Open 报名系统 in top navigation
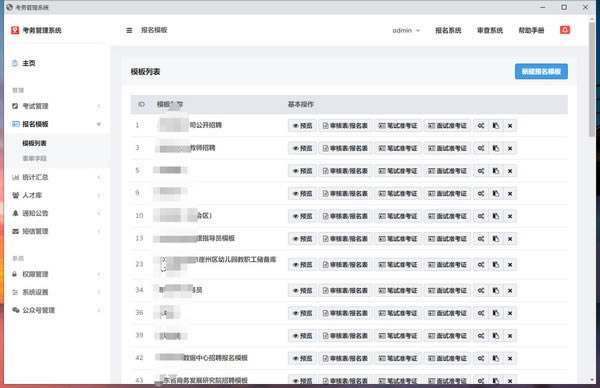 tap(448, 30)
